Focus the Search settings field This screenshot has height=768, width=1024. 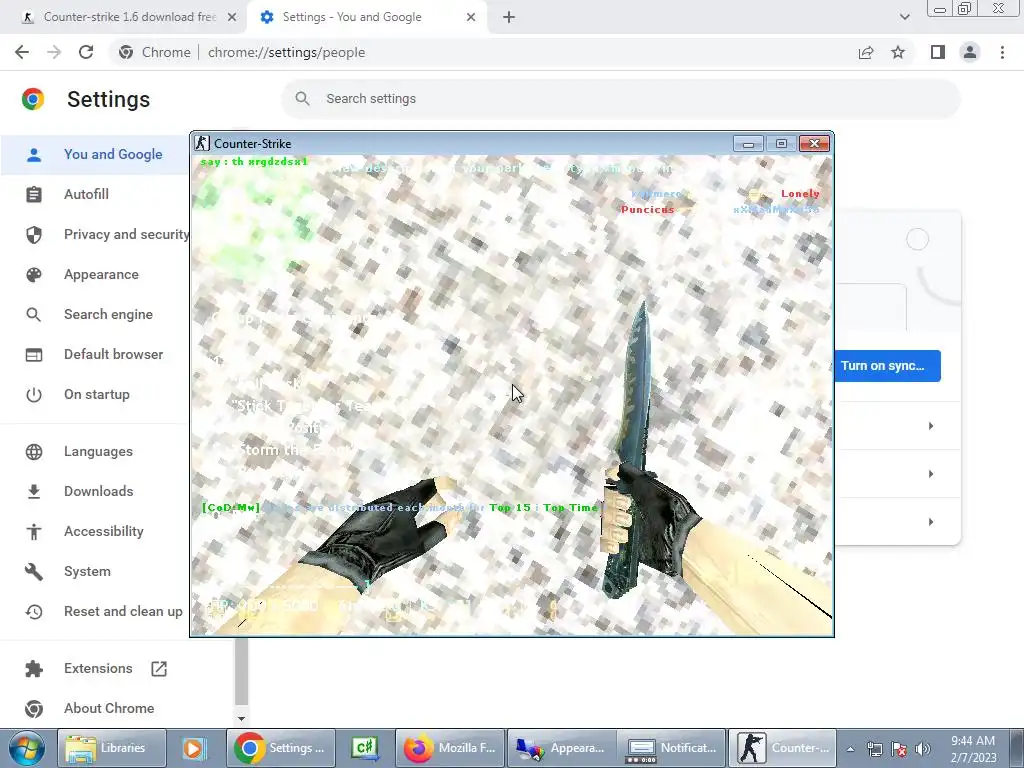pyautogui.click(x=620, y=99)
